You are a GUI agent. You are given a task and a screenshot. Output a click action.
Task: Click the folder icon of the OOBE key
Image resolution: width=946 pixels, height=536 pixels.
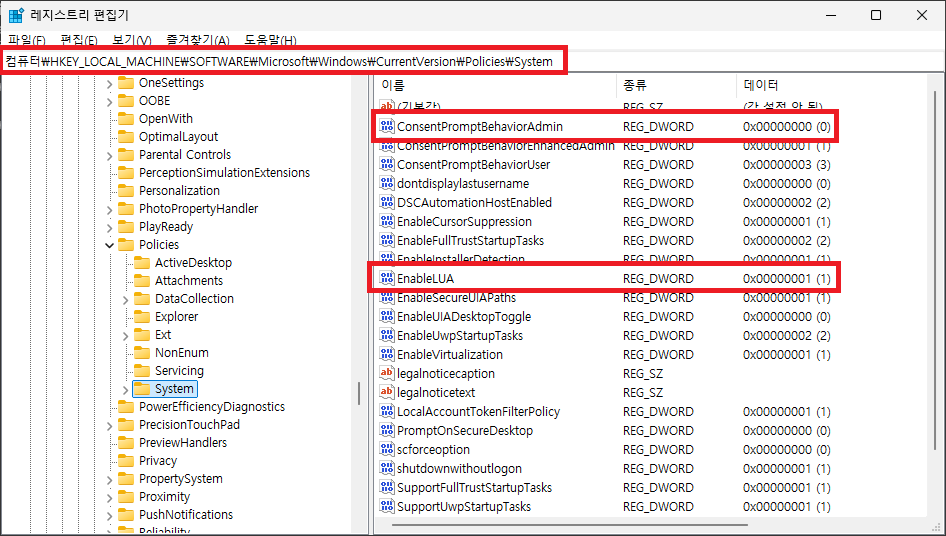(126, 100)
